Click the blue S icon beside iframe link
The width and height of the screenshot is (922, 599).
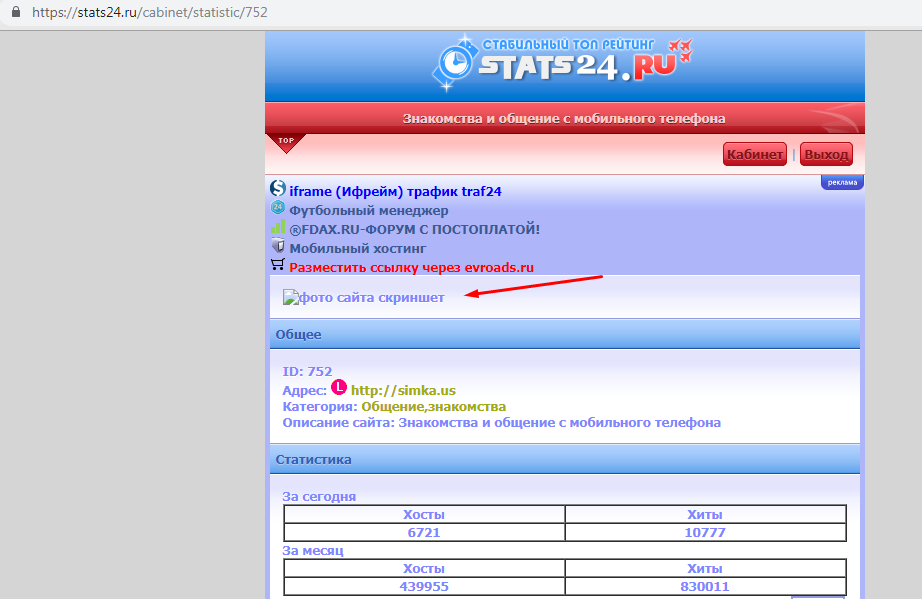[278, 189]
